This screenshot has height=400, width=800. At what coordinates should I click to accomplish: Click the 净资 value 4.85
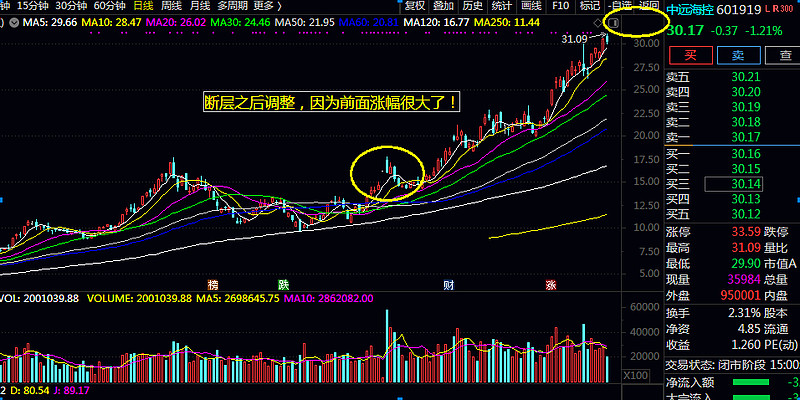point(749,329)
